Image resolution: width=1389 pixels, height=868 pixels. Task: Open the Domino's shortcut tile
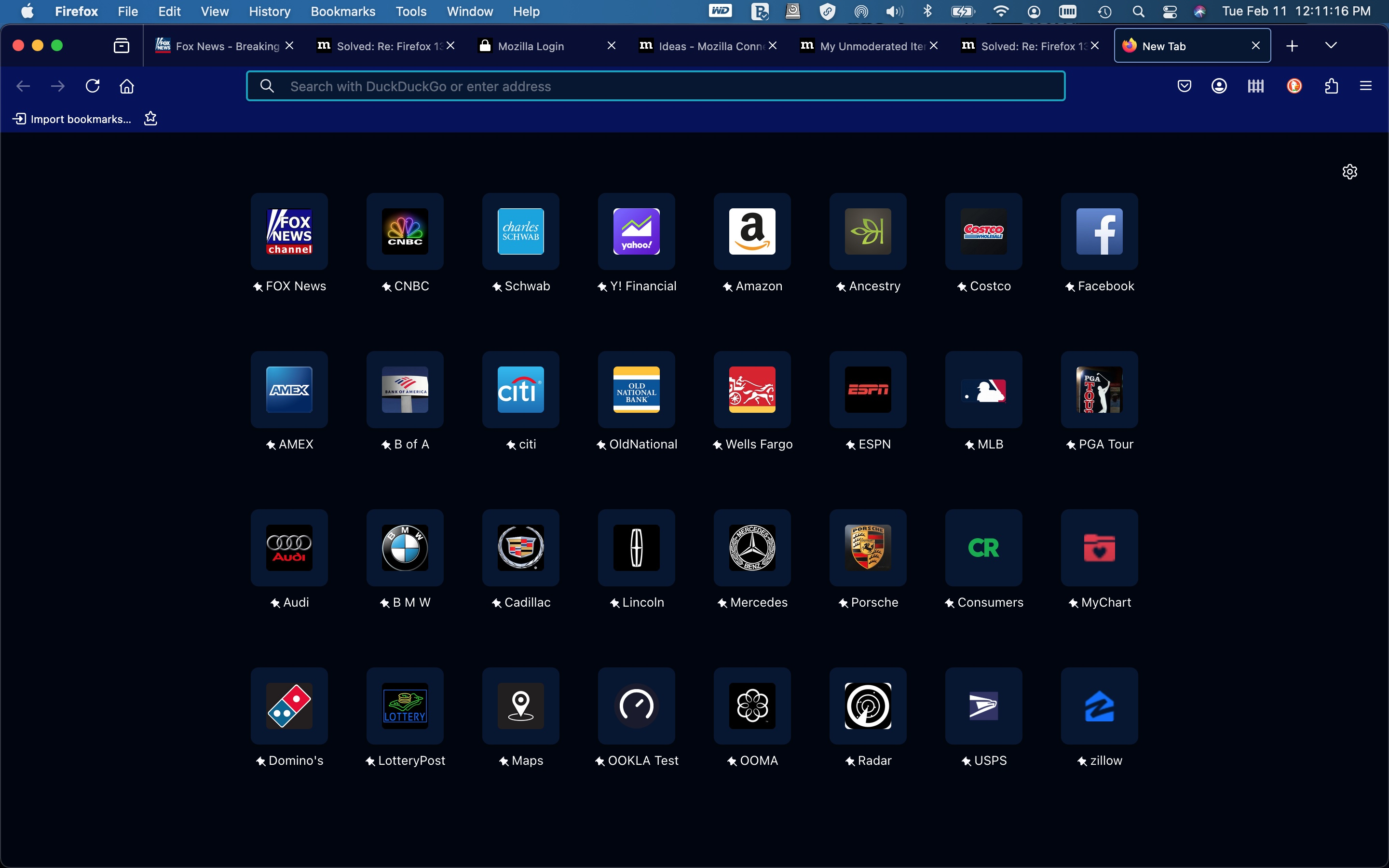(x=289, y=706)
